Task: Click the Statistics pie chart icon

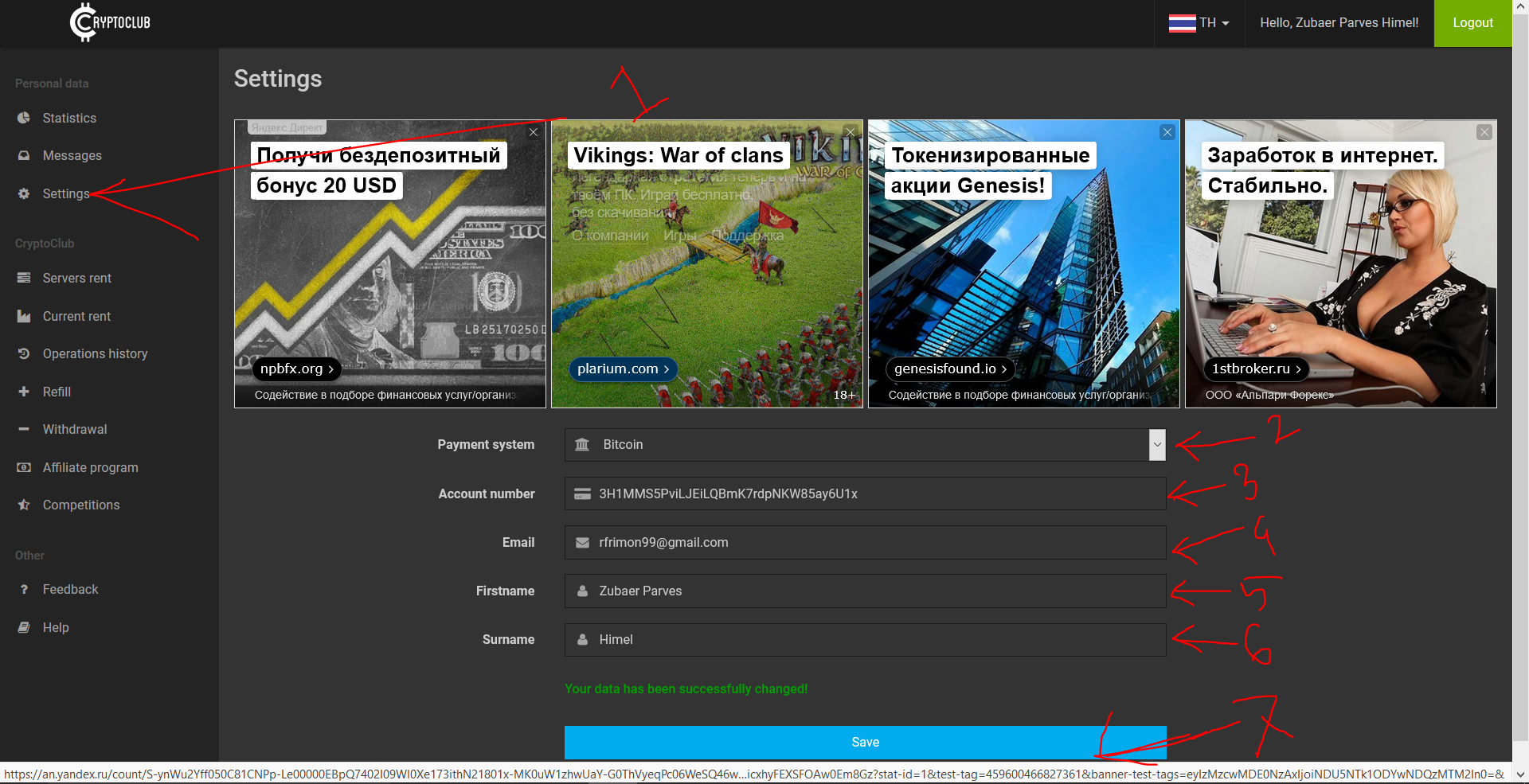Action: tap(24, 118)
